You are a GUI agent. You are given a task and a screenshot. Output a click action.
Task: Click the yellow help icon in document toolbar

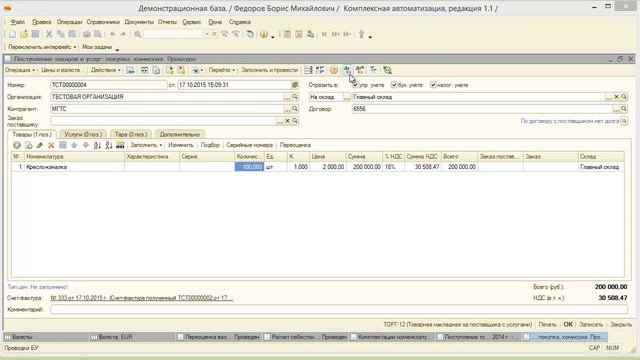(x=333, y=70)
